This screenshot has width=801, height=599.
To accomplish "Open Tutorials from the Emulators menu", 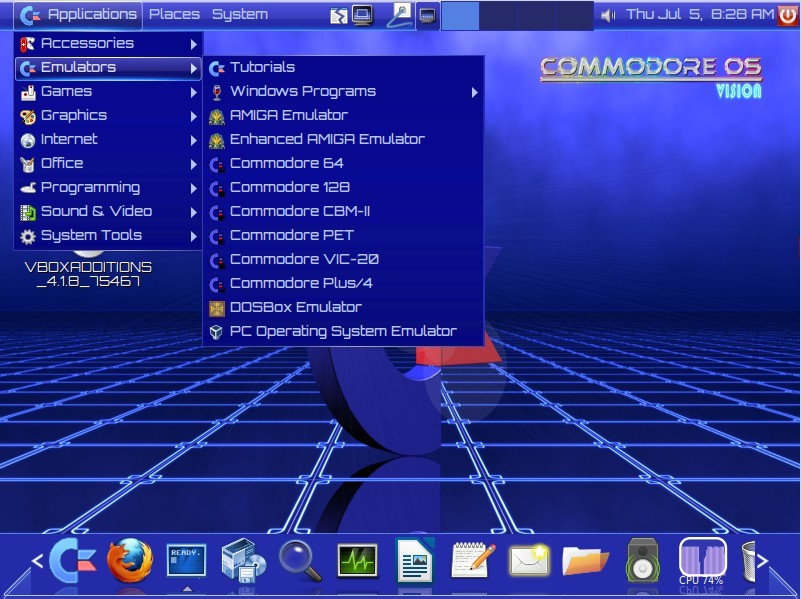I will coord(343,67).
